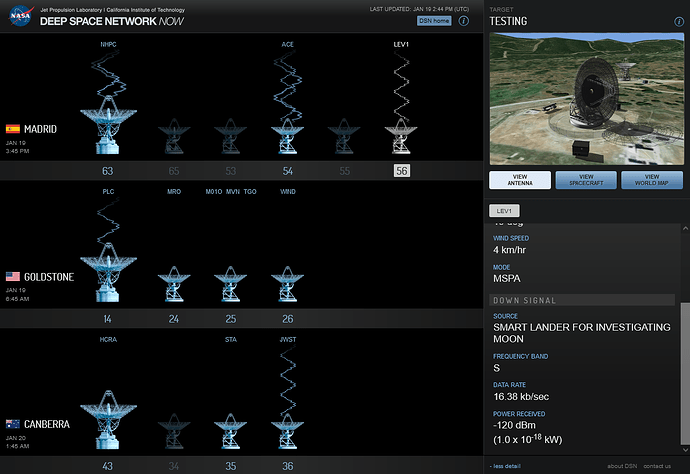Viewport: 690px width, 474px height.
Task: Click the MRO label above dish 24
Action: click(x=174, y=192)
